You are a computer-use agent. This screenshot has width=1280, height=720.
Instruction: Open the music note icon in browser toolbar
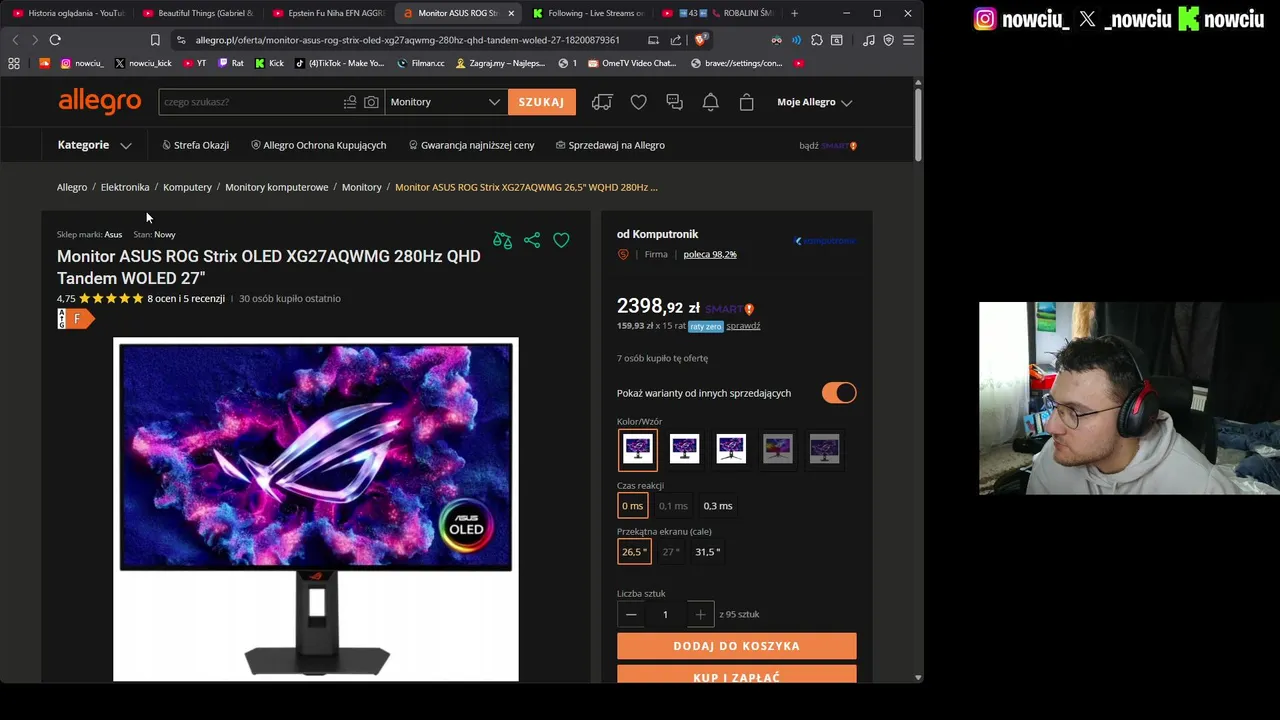pyautogui.click(x=868, y=40)
